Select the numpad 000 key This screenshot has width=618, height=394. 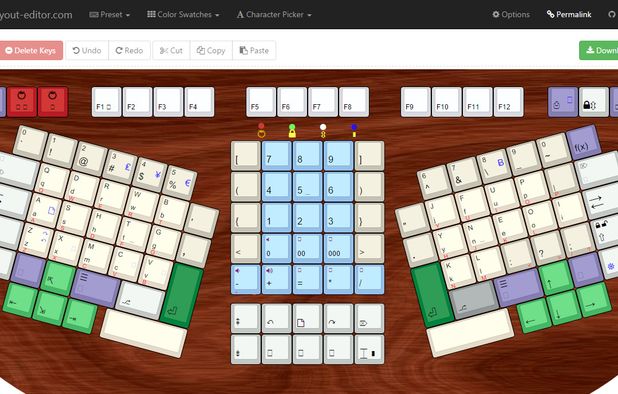(338, 249)
